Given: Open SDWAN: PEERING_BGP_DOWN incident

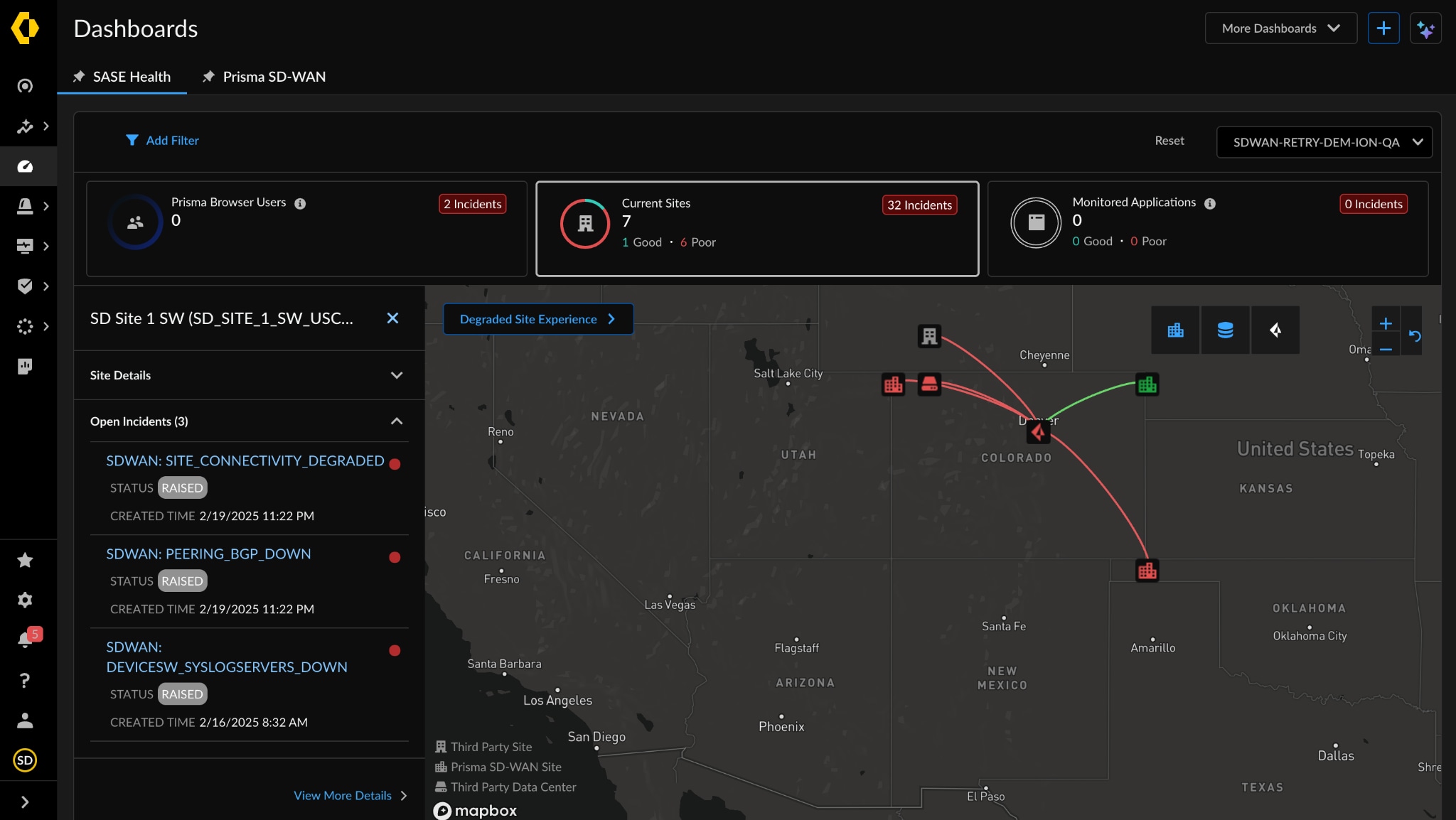Looking at the screenshot, I should click(208, 554).
